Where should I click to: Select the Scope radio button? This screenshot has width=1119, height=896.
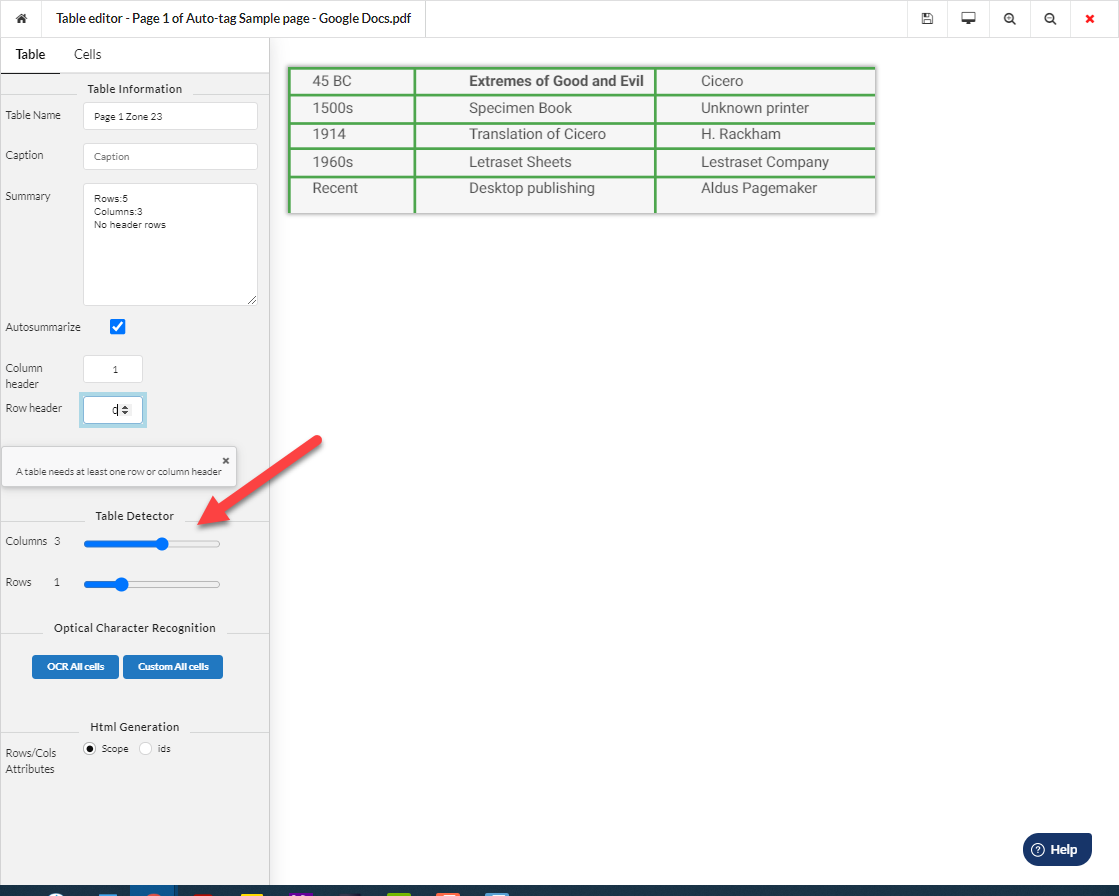point(90,748)
